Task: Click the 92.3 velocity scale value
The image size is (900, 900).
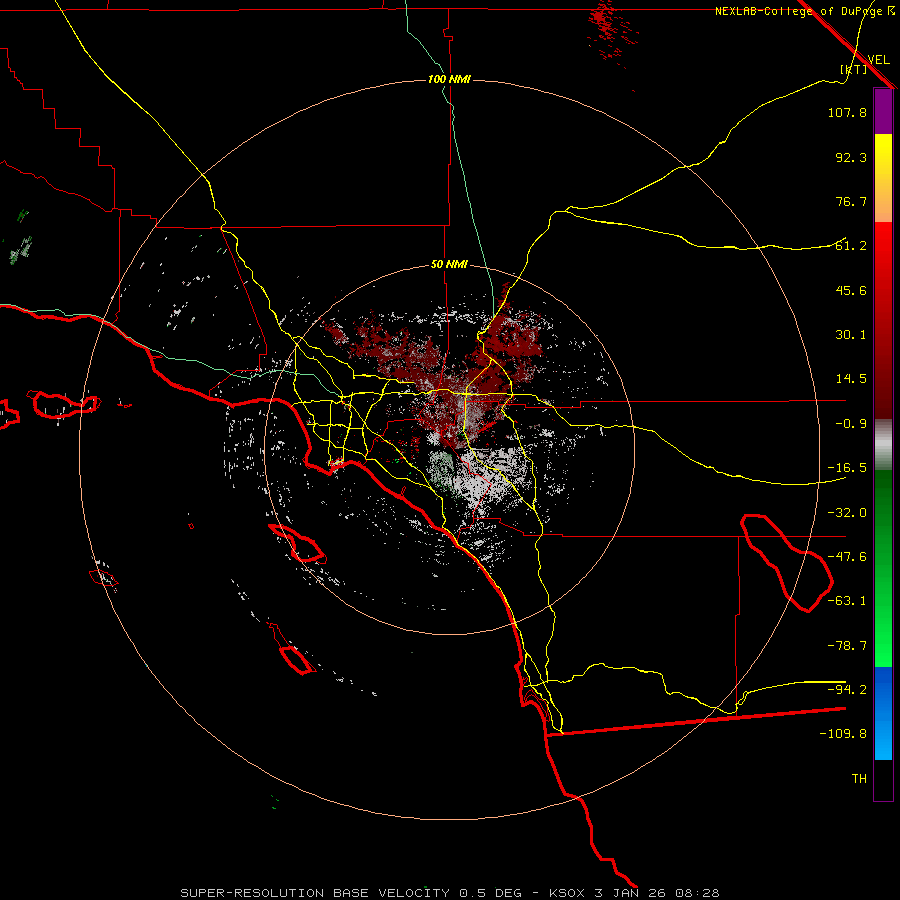Action: point(851,157)
